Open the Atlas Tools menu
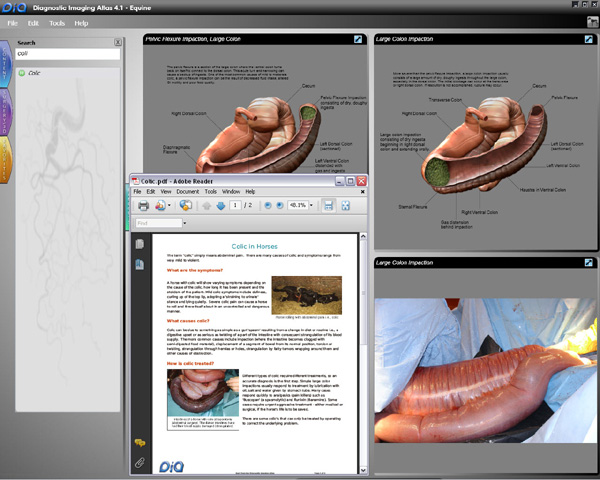 [57, 23]
